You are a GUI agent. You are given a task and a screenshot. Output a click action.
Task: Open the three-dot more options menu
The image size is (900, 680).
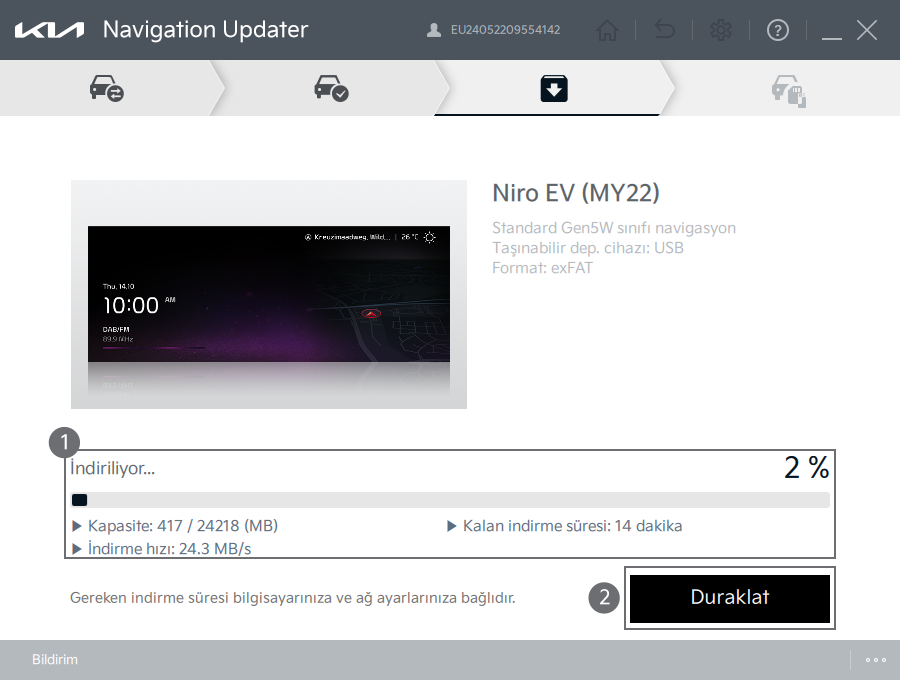[x=876, y=660]
